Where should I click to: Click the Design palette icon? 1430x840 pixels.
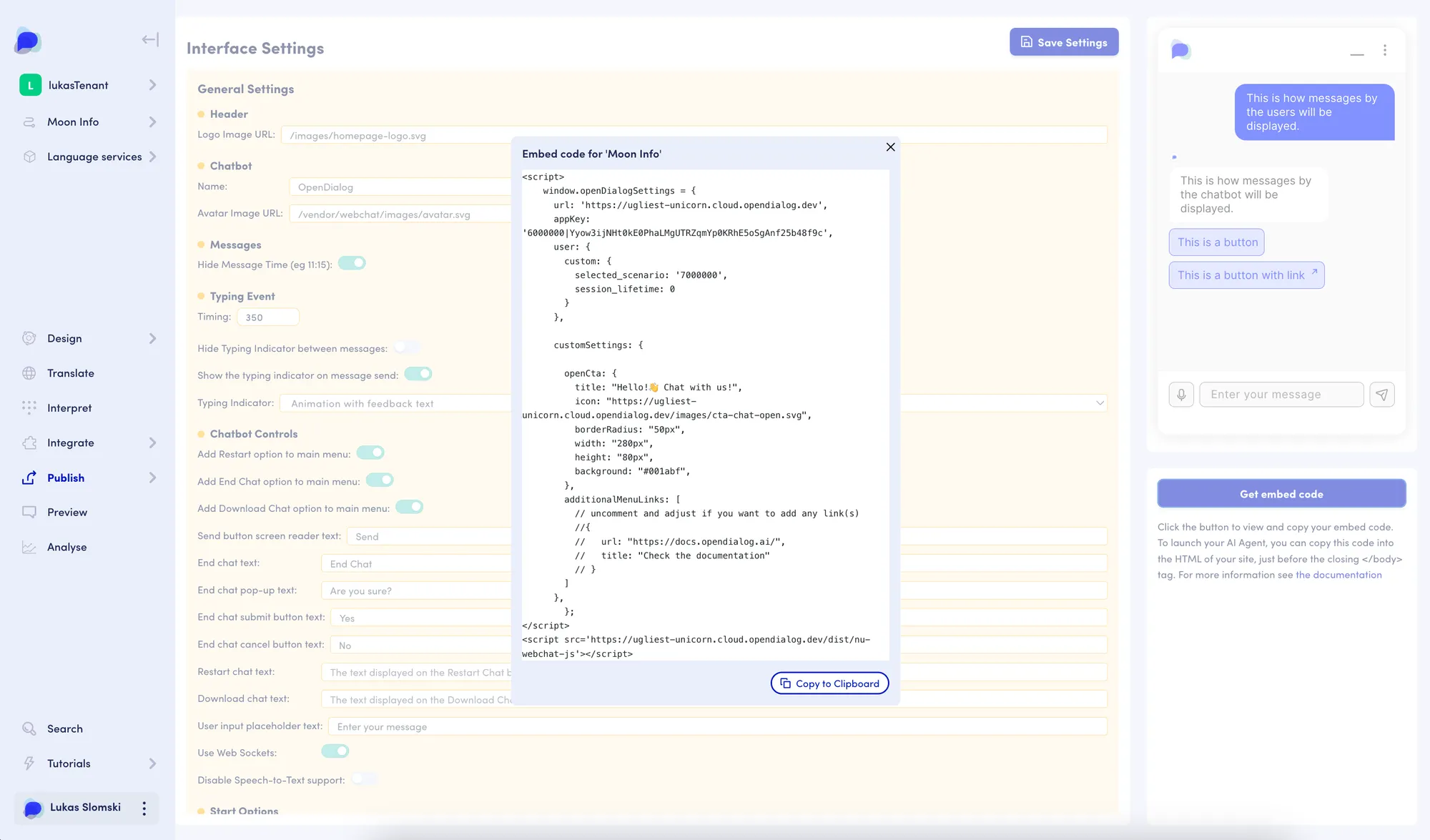tap(29, 338)
